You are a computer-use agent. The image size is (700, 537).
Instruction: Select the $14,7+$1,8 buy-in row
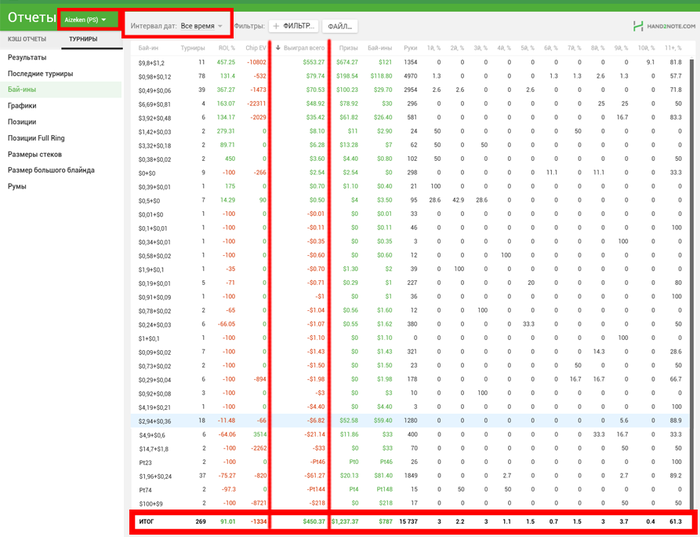(410, 449)
